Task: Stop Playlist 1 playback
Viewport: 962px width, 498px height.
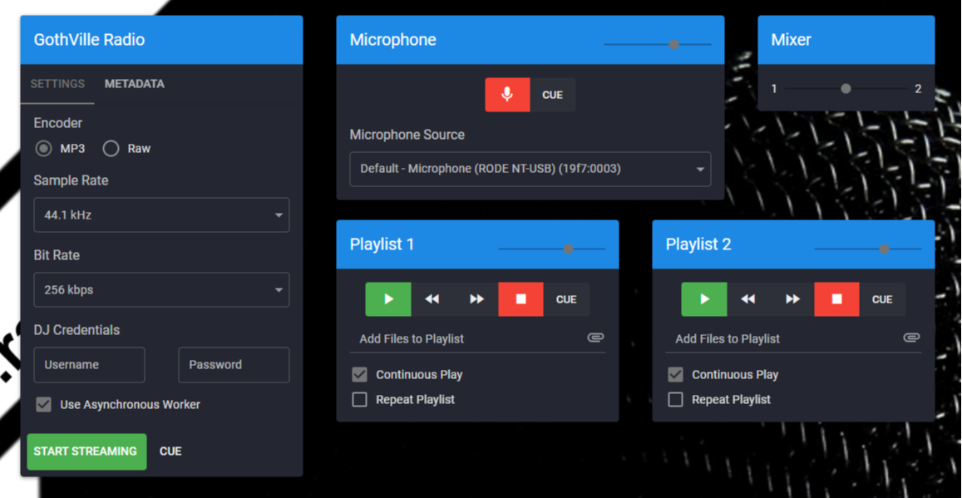Action: click(x=521, y=299)
